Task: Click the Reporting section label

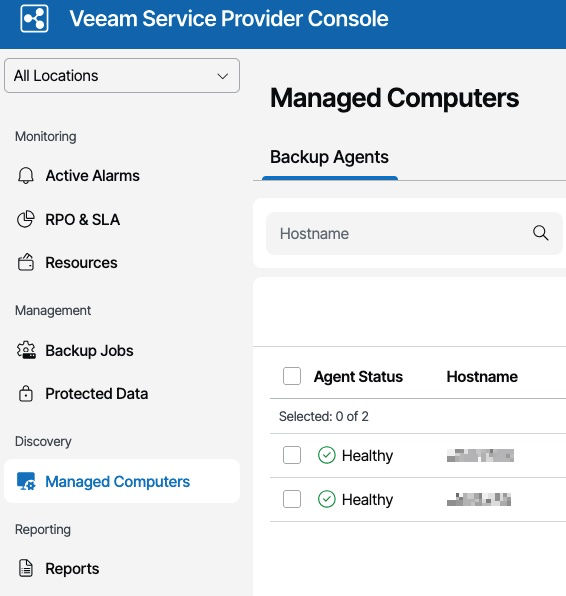Action: pyautogui.click(x=43, y=529)
